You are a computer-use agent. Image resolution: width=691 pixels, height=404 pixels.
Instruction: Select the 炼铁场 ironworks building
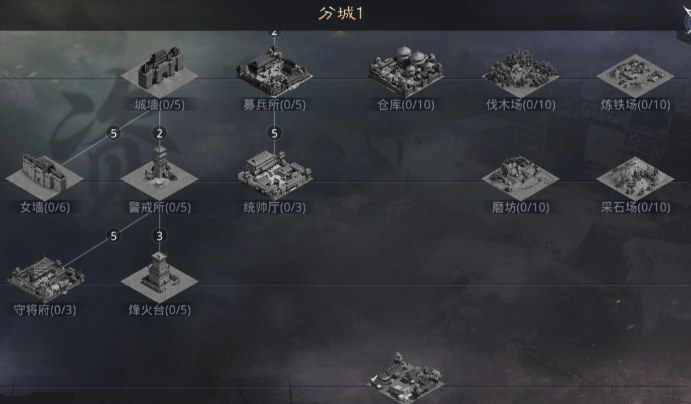click(x=635, y=76)
